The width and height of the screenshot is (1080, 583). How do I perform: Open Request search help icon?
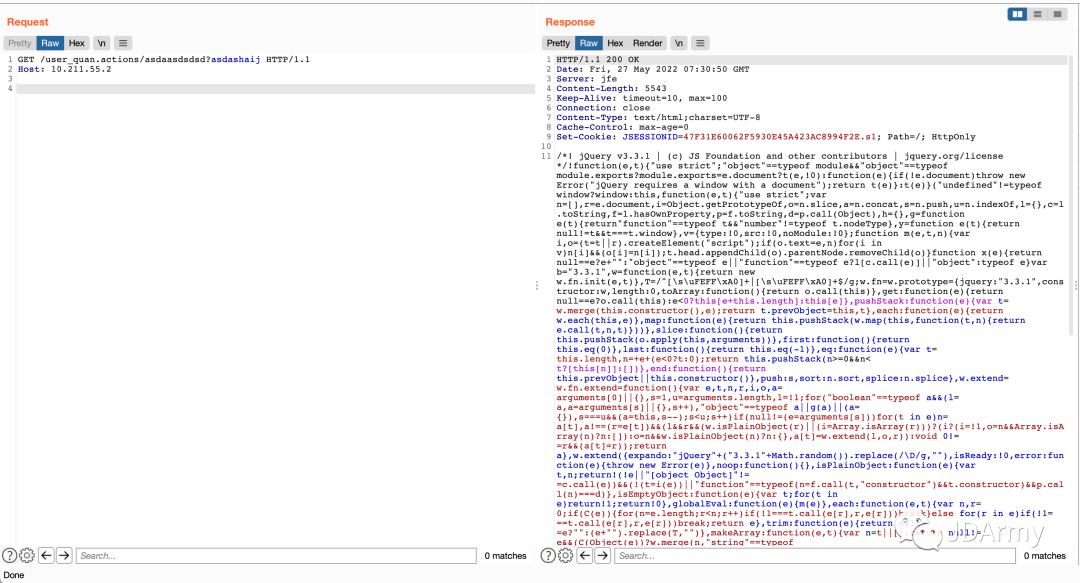pos(10,555)
